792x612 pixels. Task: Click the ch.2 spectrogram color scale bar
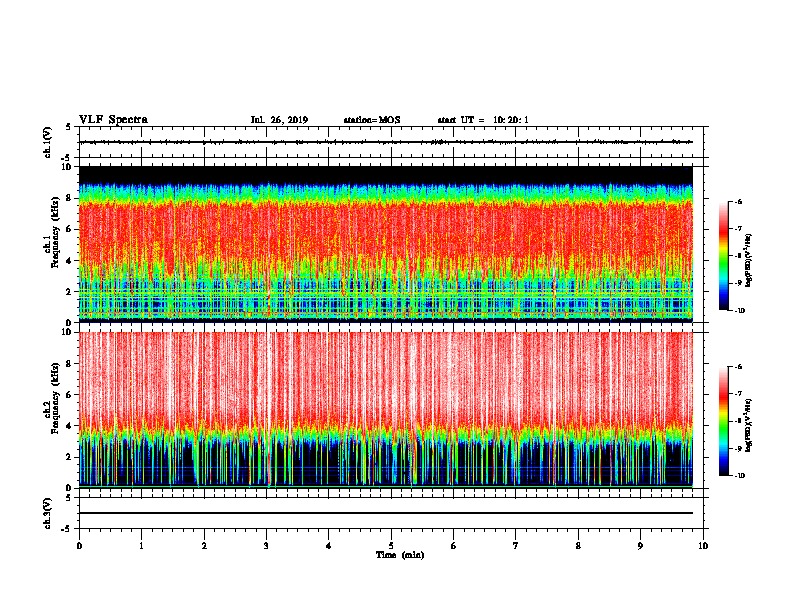point(724,421)
